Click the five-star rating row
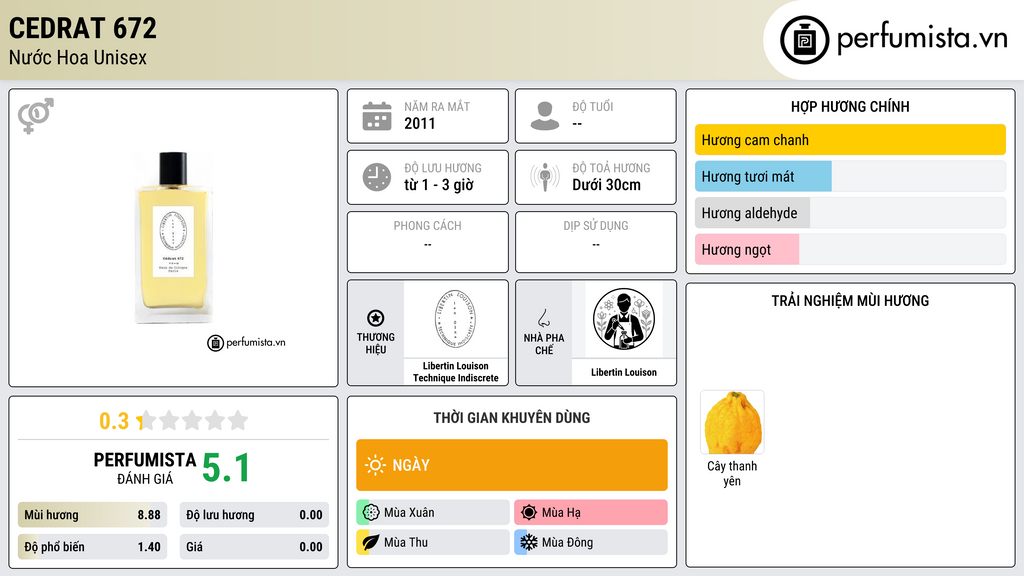The height and width of the screenshot is (576, 1024). (193, 420)
